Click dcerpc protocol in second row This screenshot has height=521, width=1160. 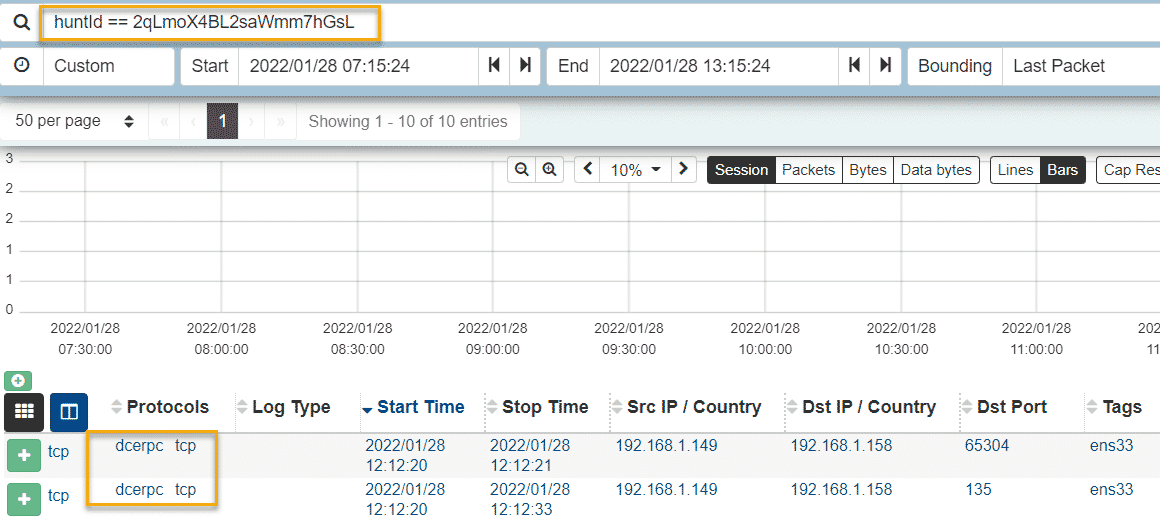tap(137, 490)
